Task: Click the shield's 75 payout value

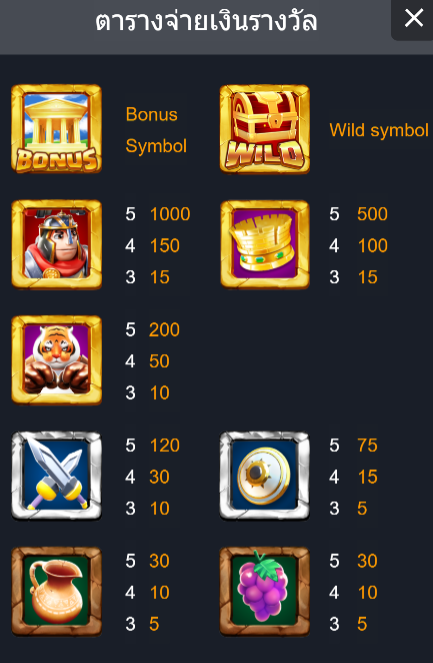Action: (367, 445)
